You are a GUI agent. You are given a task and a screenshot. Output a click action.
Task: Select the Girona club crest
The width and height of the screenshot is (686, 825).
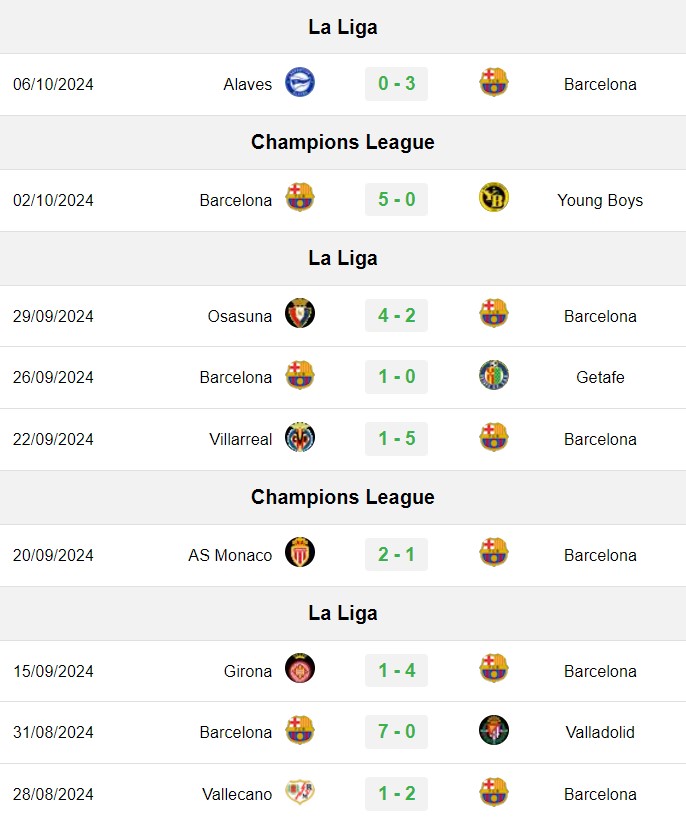pos(300,669)
